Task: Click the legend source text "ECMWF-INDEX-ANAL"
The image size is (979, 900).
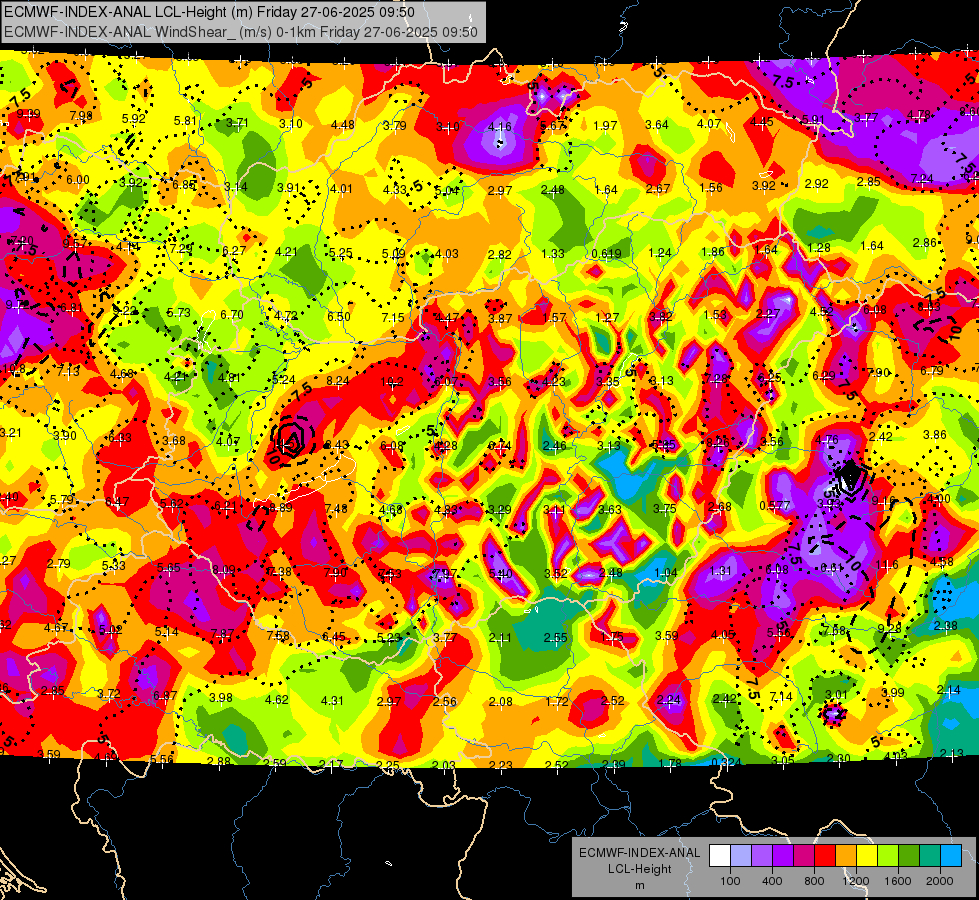Action: point(639,853)
